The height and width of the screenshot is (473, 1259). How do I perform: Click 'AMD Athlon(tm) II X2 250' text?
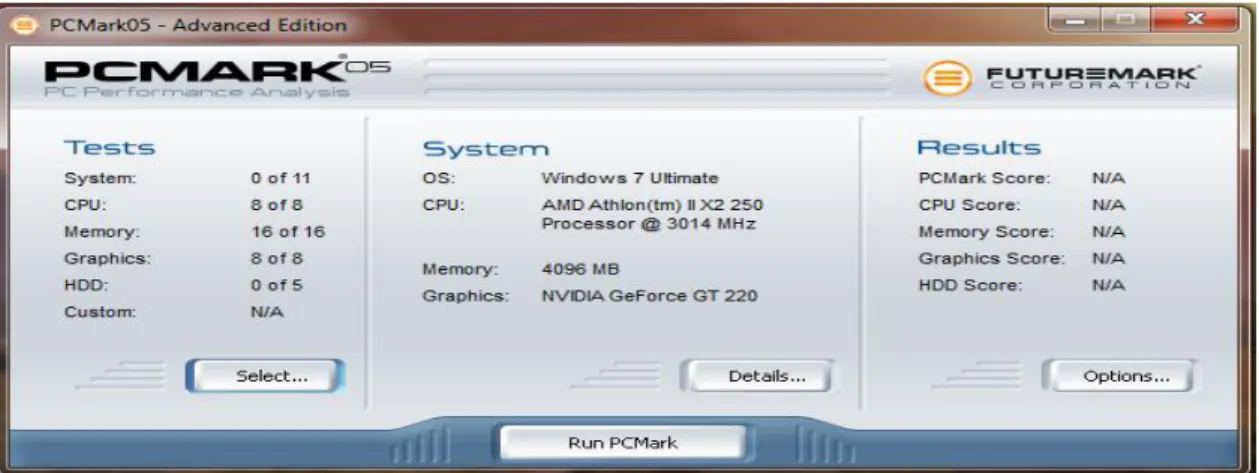tap(652, 205)
